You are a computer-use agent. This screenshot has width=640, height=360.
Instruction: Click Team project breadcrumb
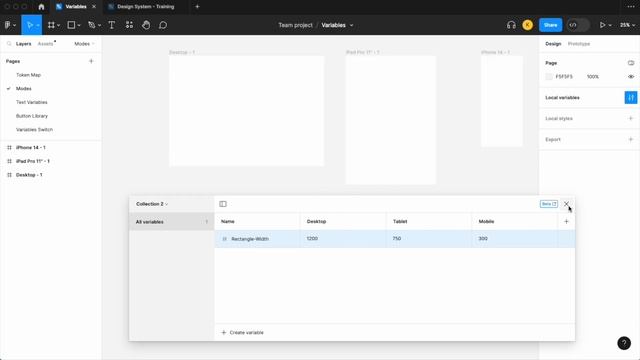click(295, 25)
